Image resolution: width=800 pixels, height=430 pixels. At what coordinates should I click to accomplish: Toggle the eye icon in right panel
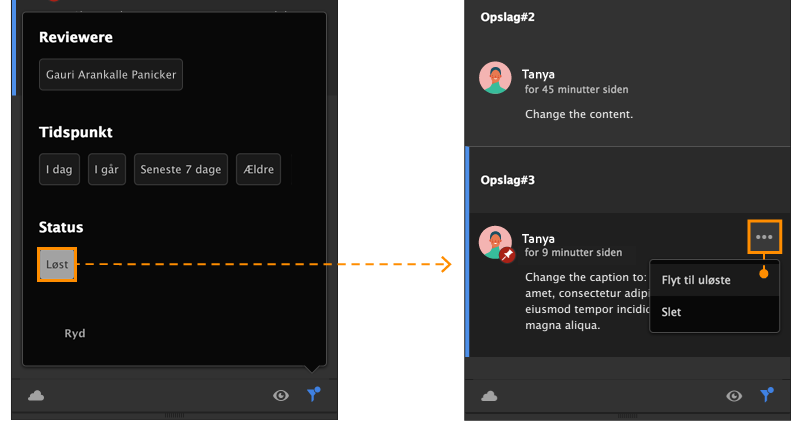(735, 395)
